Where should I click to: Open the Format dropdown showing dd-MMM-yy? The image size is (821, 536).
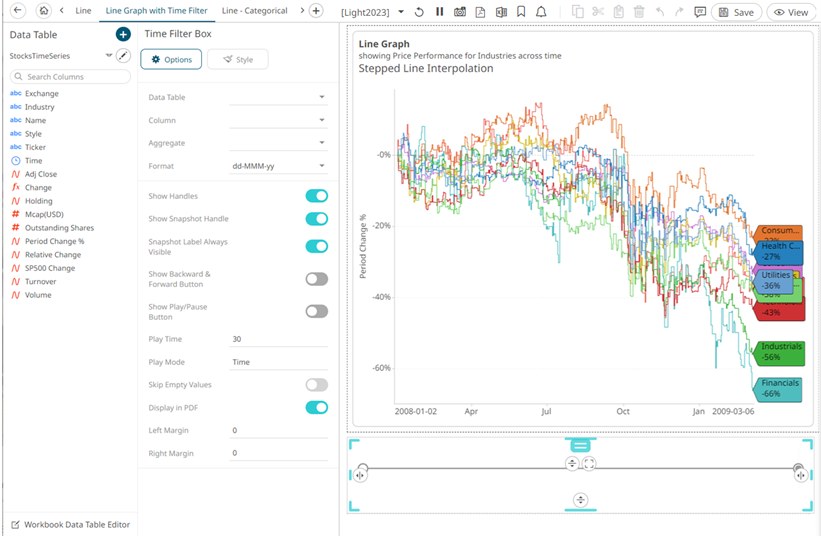tap(278, 166)
